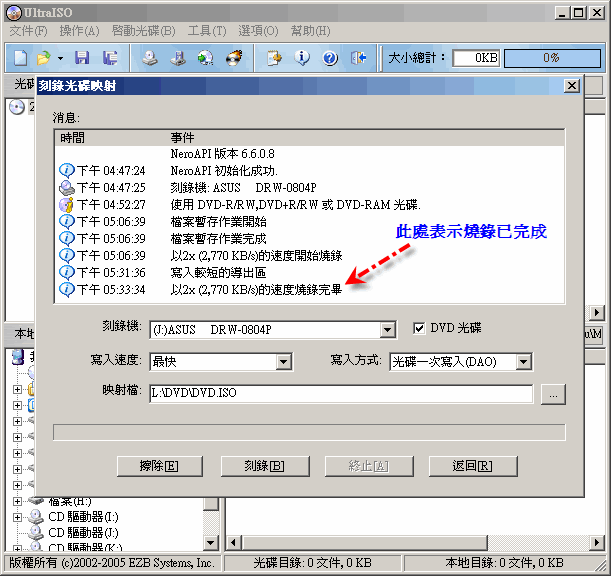611x576 pixels.
Task: Open the 寫入速度 speed dropdown
Action: click(284, 361)
